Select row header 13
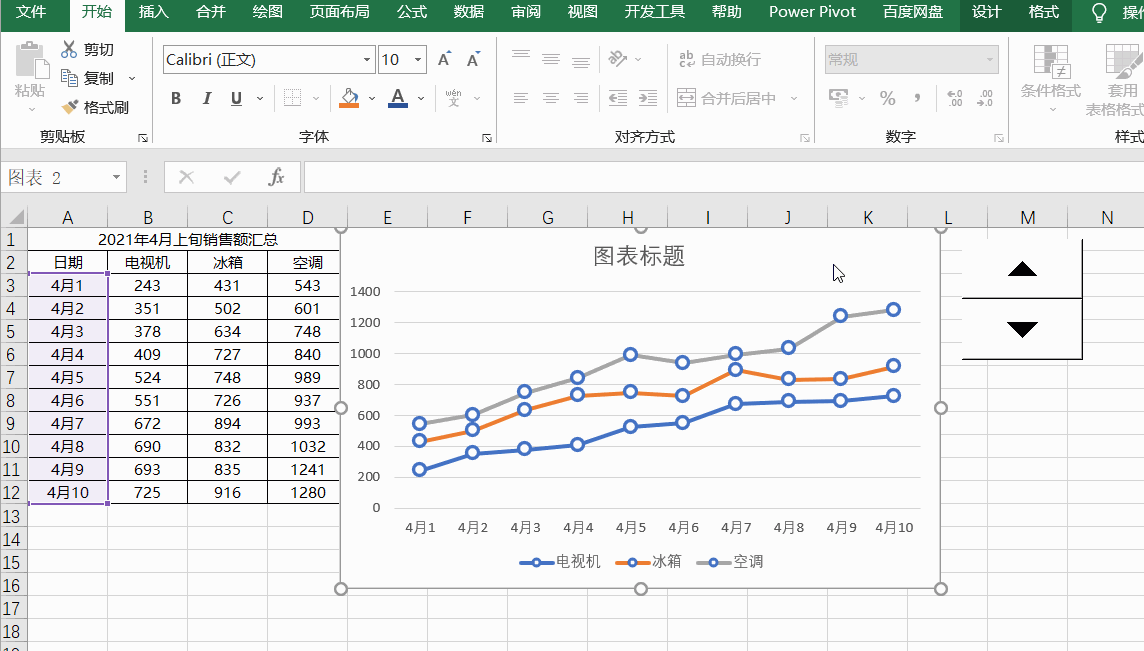This screenshot has width=1144, height=651. tap(12, 516)
